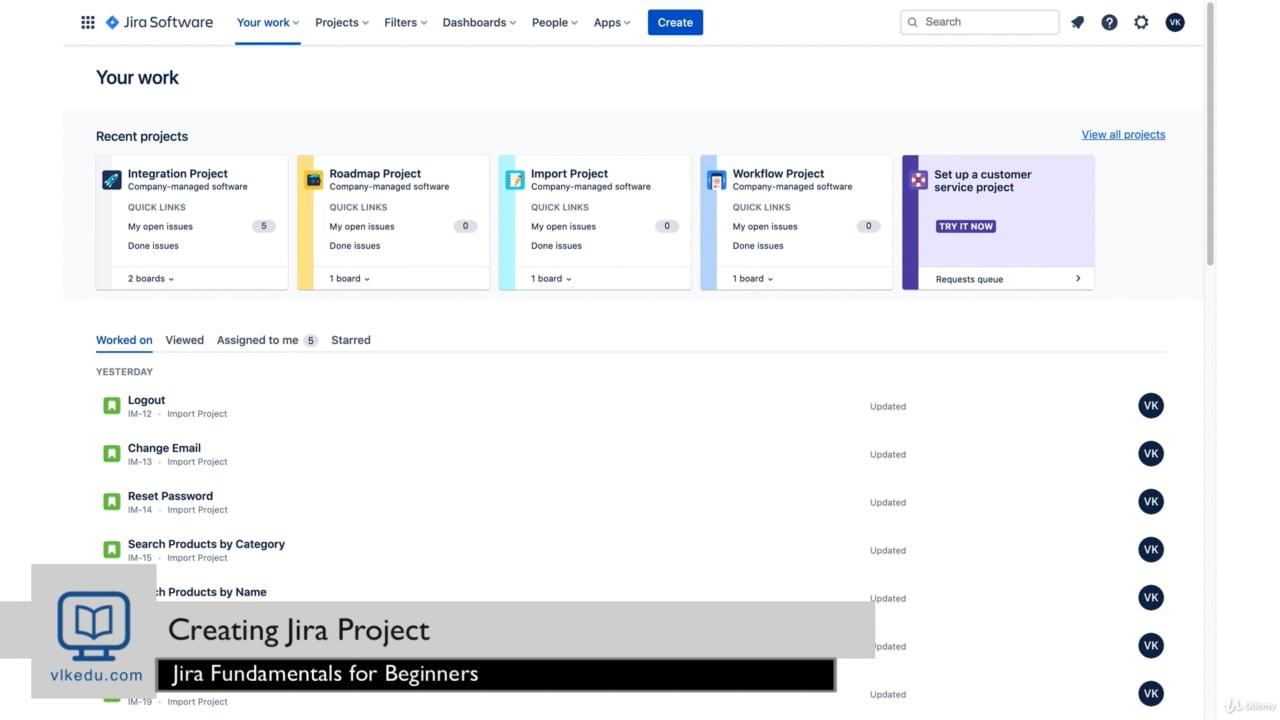Image resolution: width=1280 pixels, height=720 pixels.
Task: Open the Change Email issue IM-13
Action: [x=164, y=448]
